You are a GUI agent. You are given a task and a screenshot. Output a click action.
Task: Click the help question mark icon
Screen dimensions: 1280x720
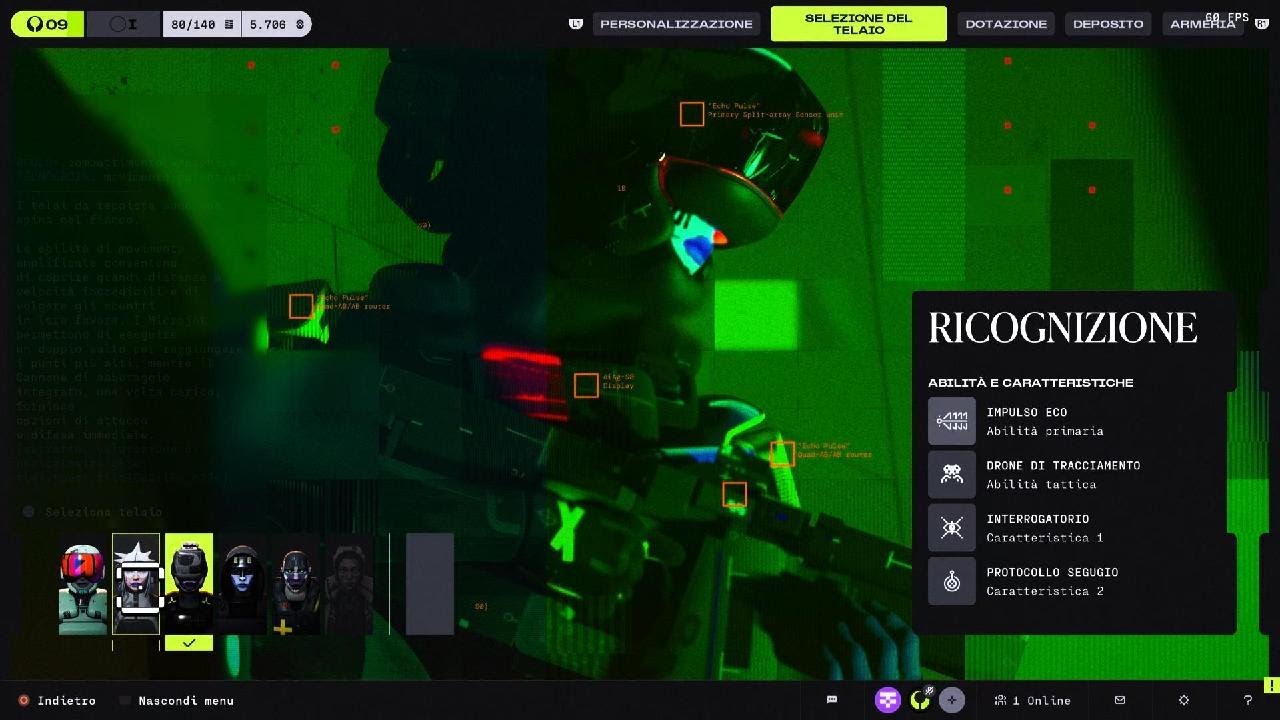[x=1247, y=700]
